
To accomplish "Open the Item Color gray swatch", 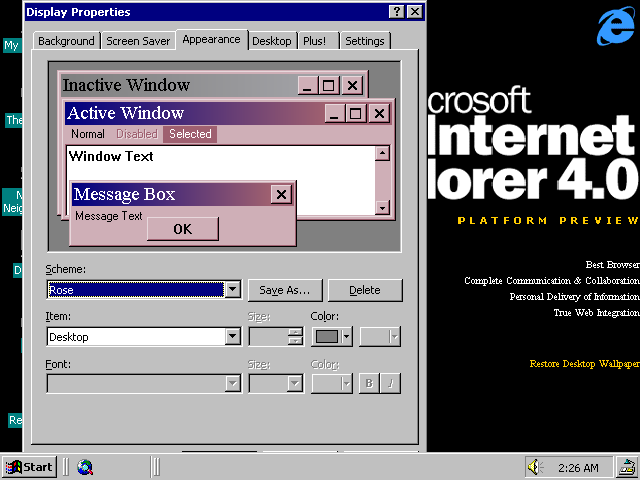I will 327,337.
